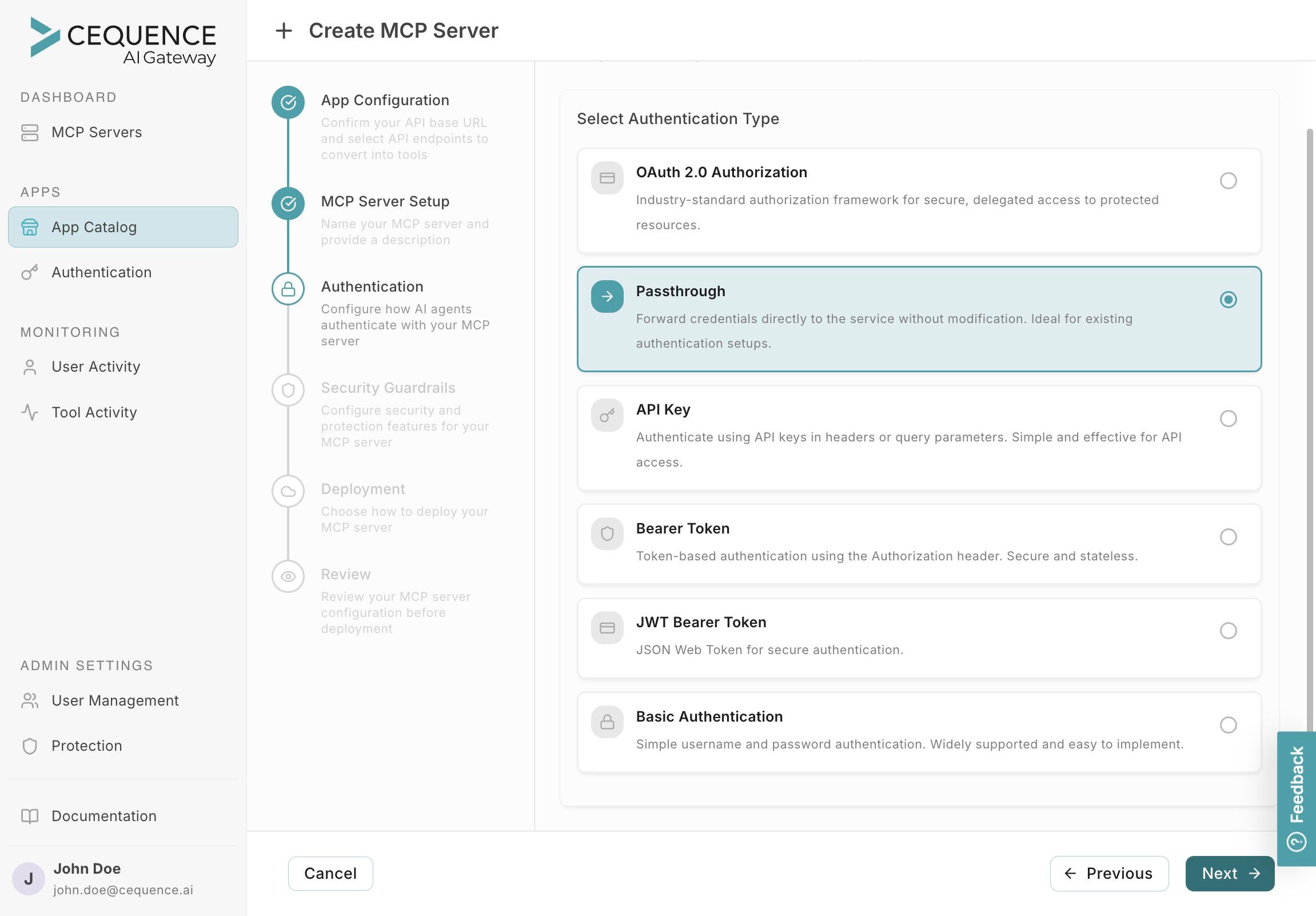Click the API Key key icon
The width and height of the screenshot is (1316, 916).
607,415
